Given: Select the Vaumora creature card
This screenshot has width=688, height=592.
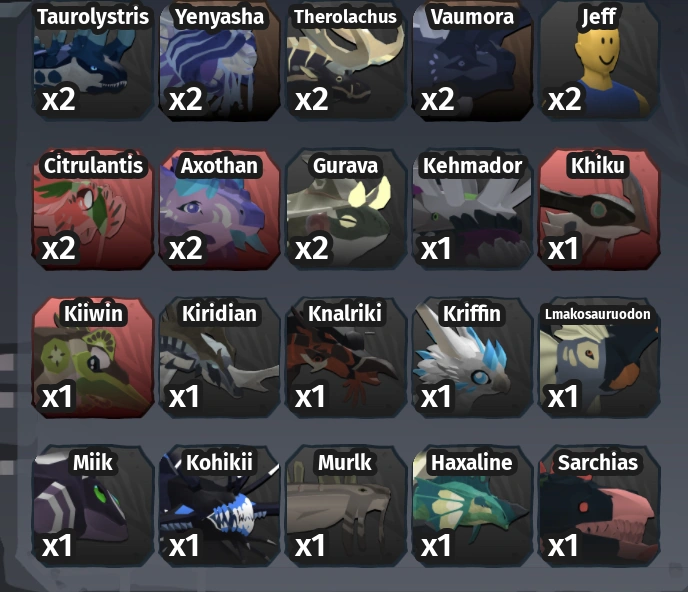Looking at the screenshot, I should pos(473,59).
